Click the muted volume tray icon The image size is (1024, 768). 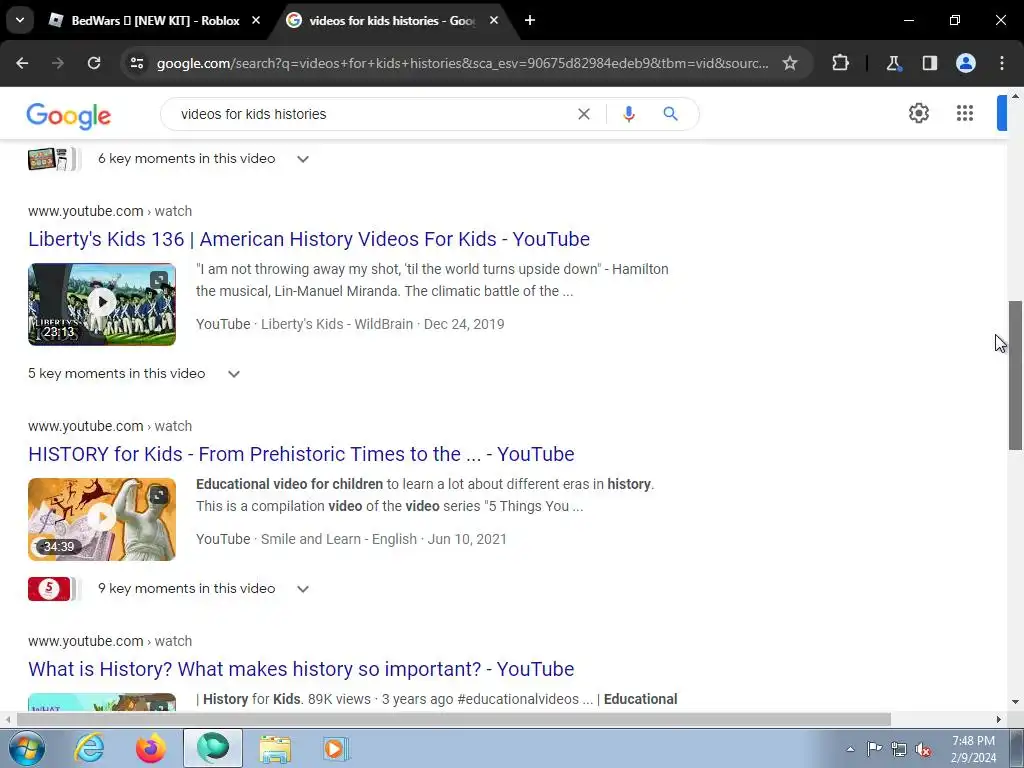(923, 749)
